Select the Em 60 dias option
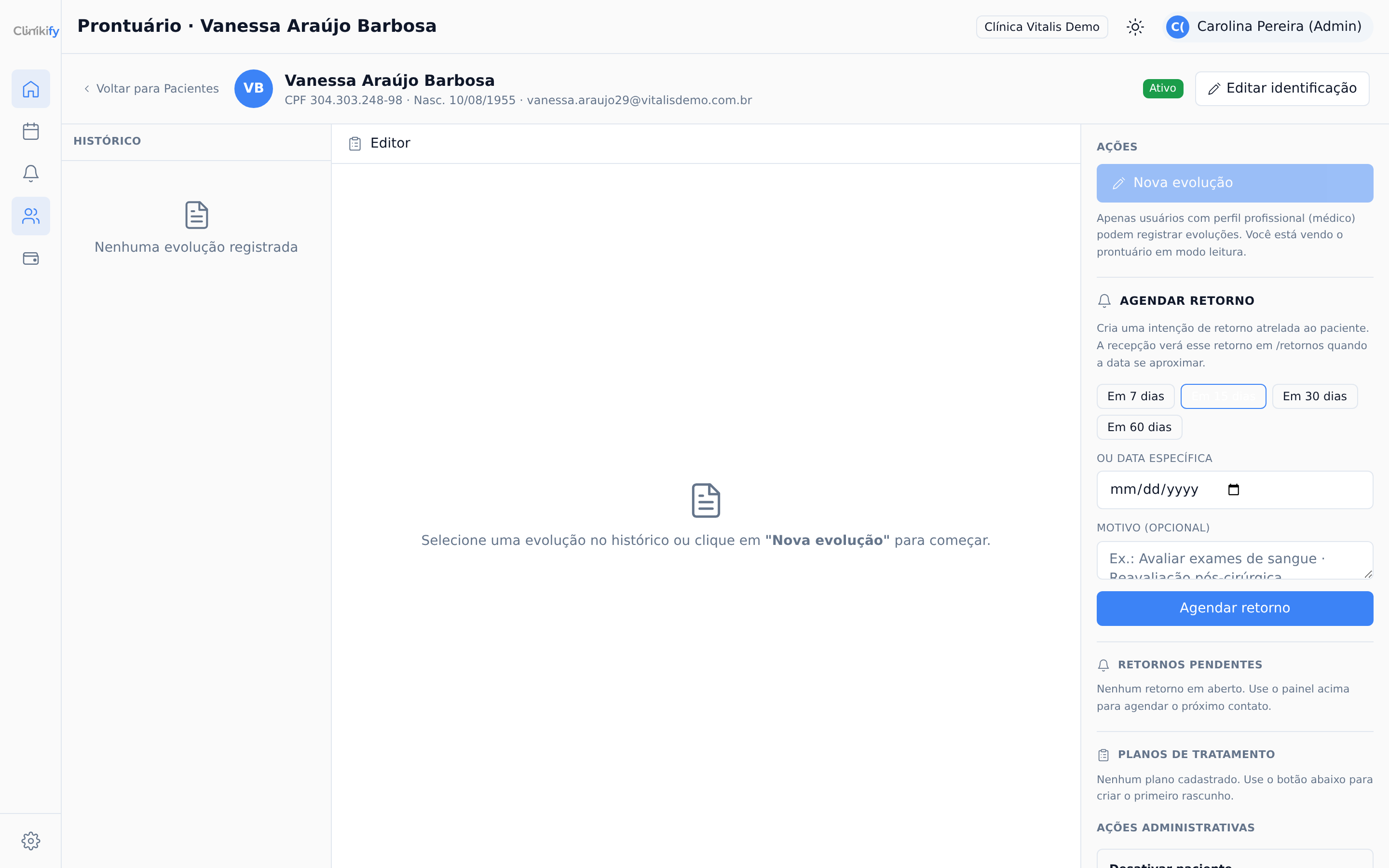 (x=1139, y=427)
